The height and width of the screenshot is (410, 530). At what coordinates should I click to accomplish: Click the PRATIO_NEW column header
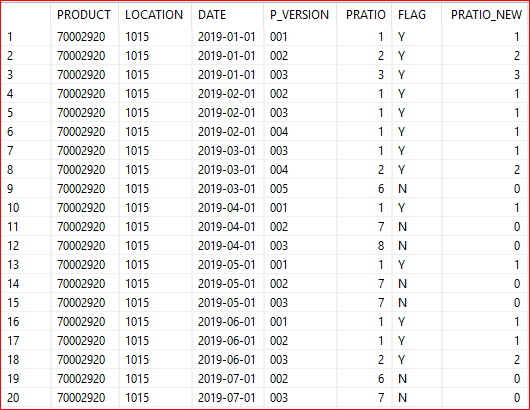(486, 15)
